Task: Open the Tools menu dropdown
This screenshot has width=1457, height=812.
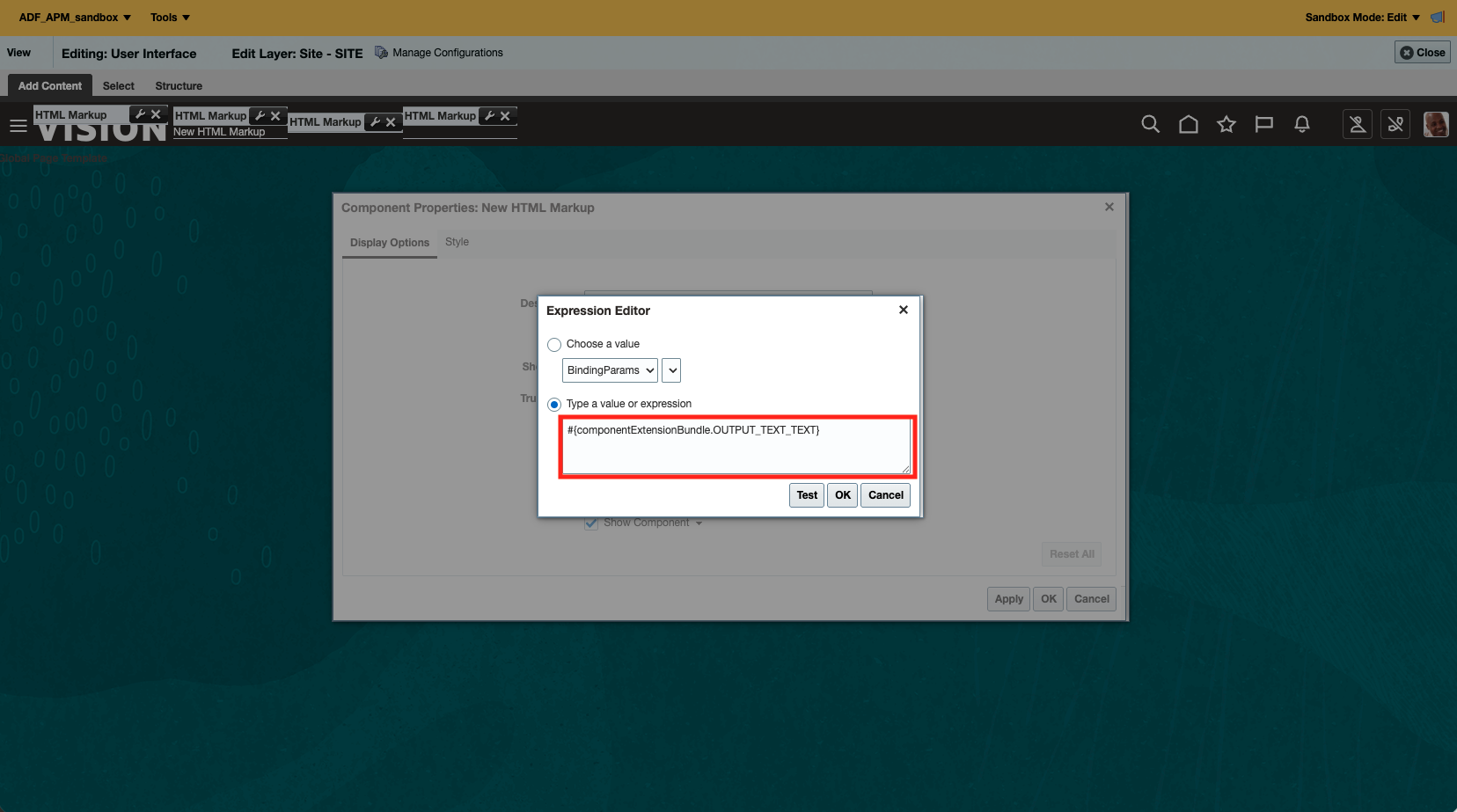Action: tap(169, 17)
